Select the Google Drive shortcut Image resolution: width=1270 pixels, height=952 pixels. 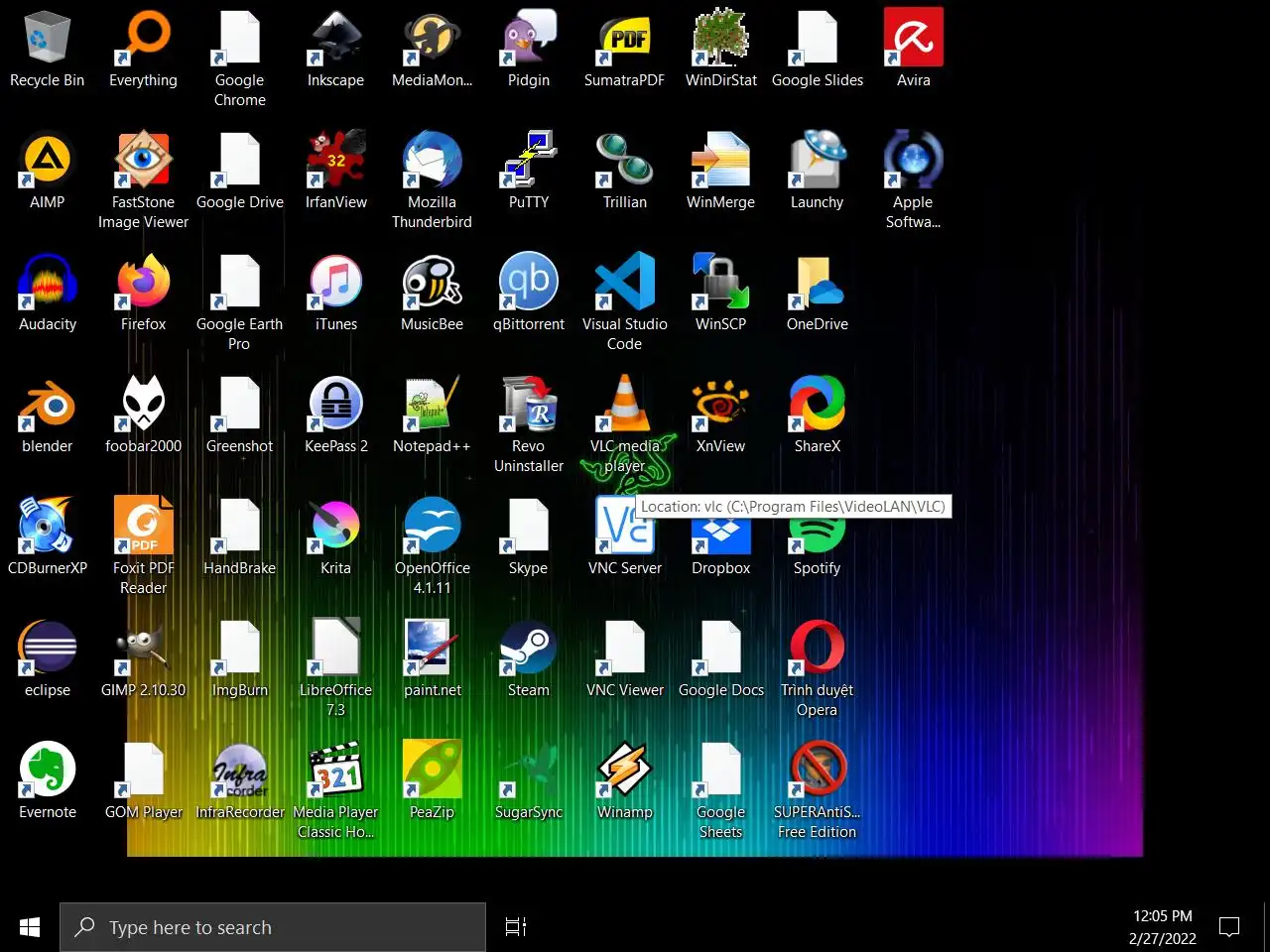239,160
